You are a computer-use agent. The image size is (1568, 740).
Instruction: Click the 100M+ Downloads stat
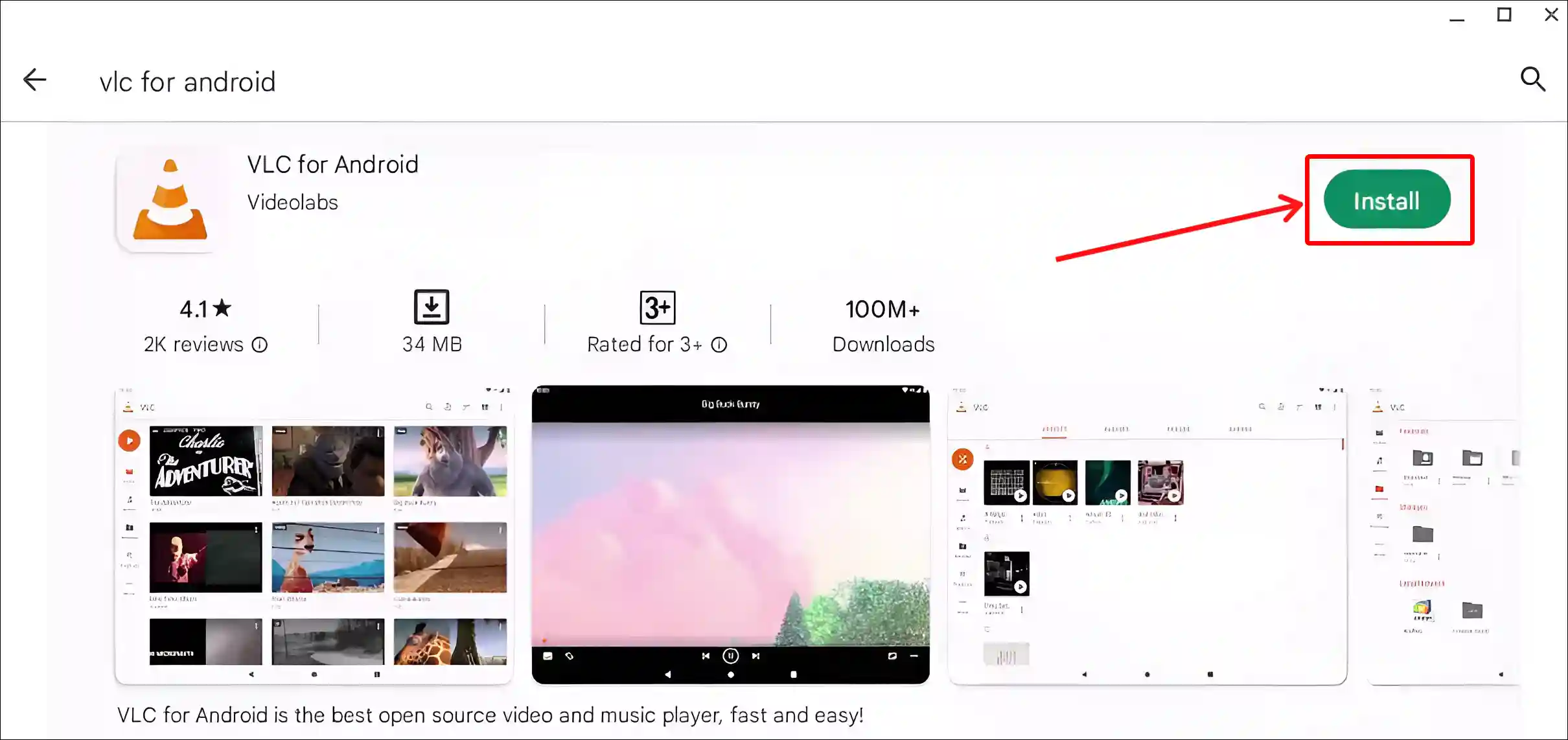point(883,327)
